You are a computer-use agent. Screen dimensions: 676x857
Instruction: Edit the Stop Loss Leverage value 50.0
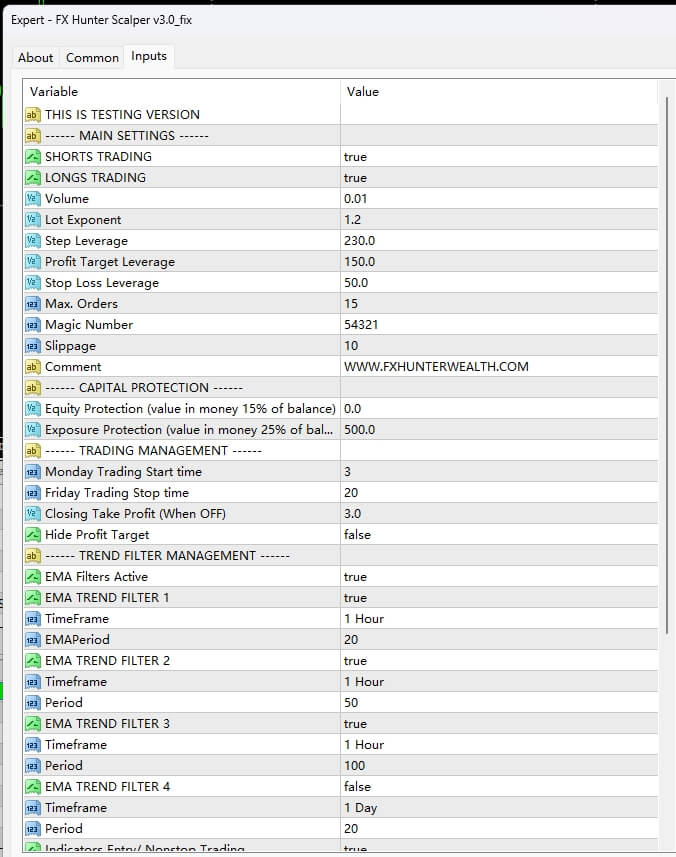click(x=498, y=283)
